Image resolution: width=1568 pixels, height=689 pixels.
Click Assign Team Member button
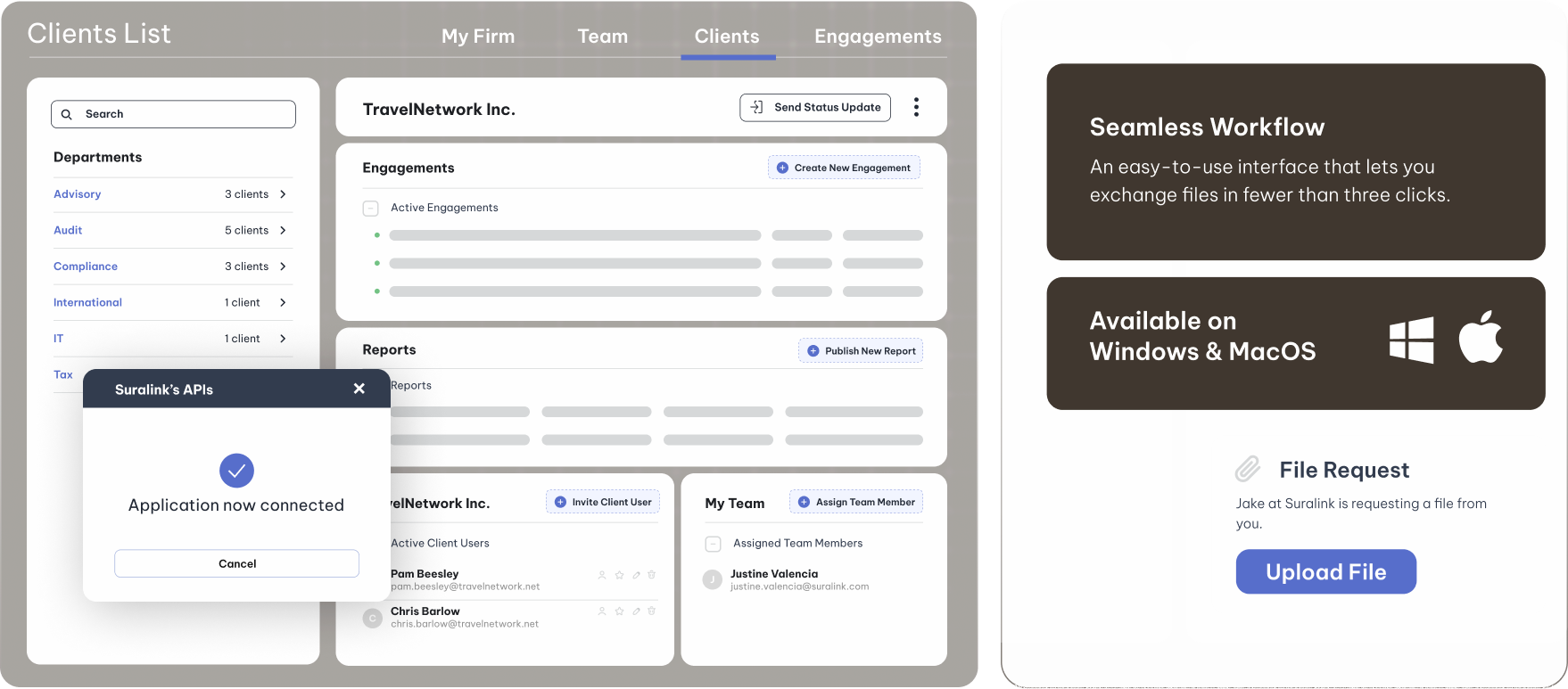coord(856,502)
